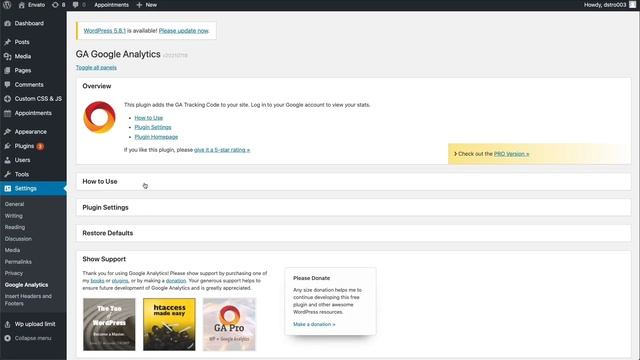The width and height of the screenshot is (640, 360).
Task: Click the plus New icon in admin bar
Action: click(139, 5)
